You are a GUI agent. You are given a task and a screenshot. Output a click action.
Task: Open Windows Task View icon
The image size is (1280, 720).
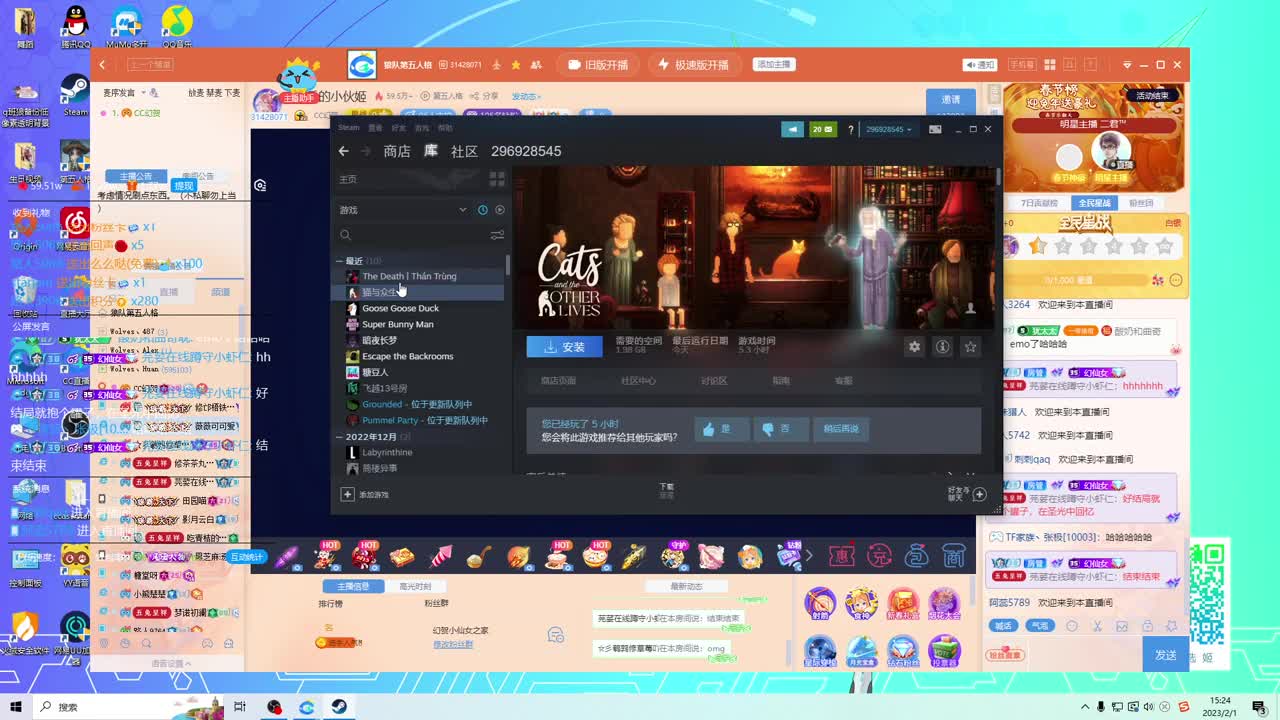click(x=240, y=707)
